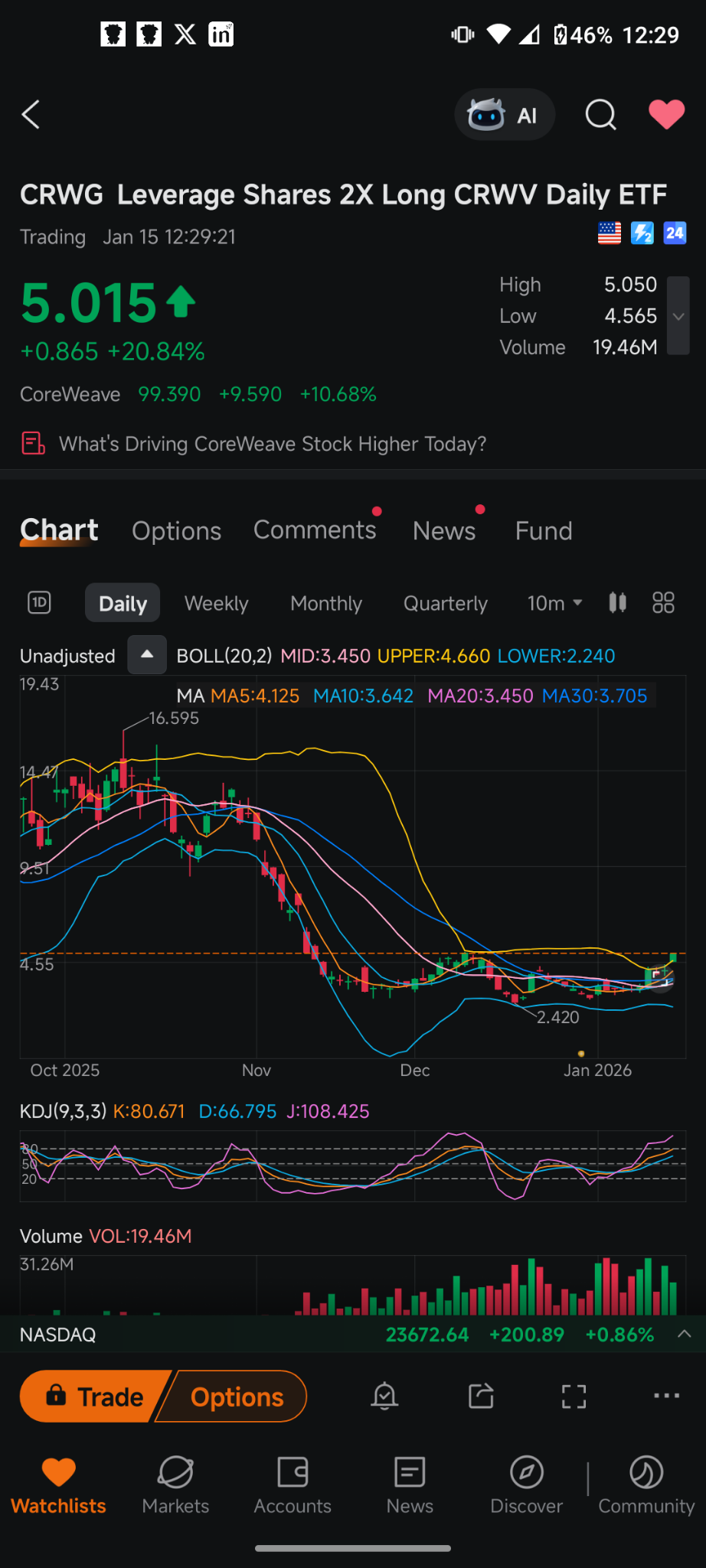Open search with the magnifier icon
This screenshot has height=1568, width=706.
point(600,115)
